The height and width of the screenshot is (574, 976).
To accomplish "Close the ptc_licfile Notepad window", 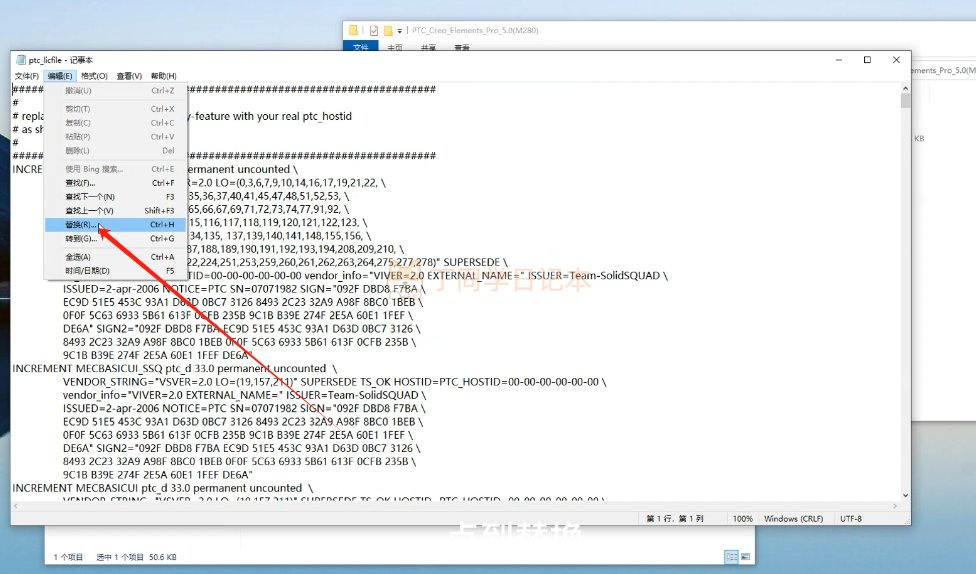I will point(896,60).
